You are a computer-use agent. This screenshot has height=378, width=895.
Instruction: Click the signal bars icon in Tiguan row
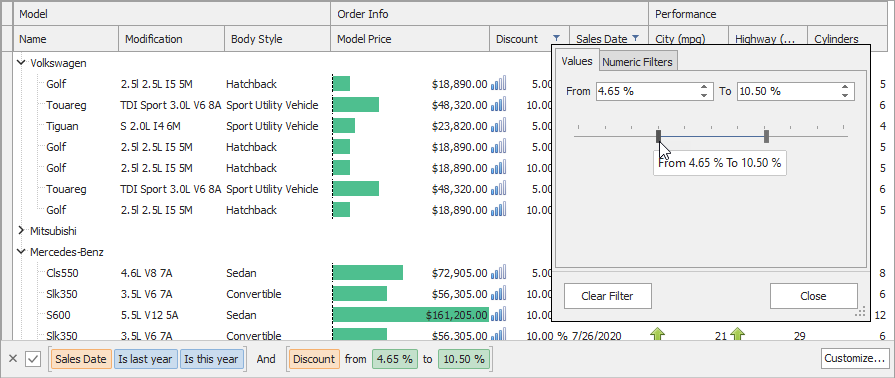pyautogui.click(x=498, y=126)
